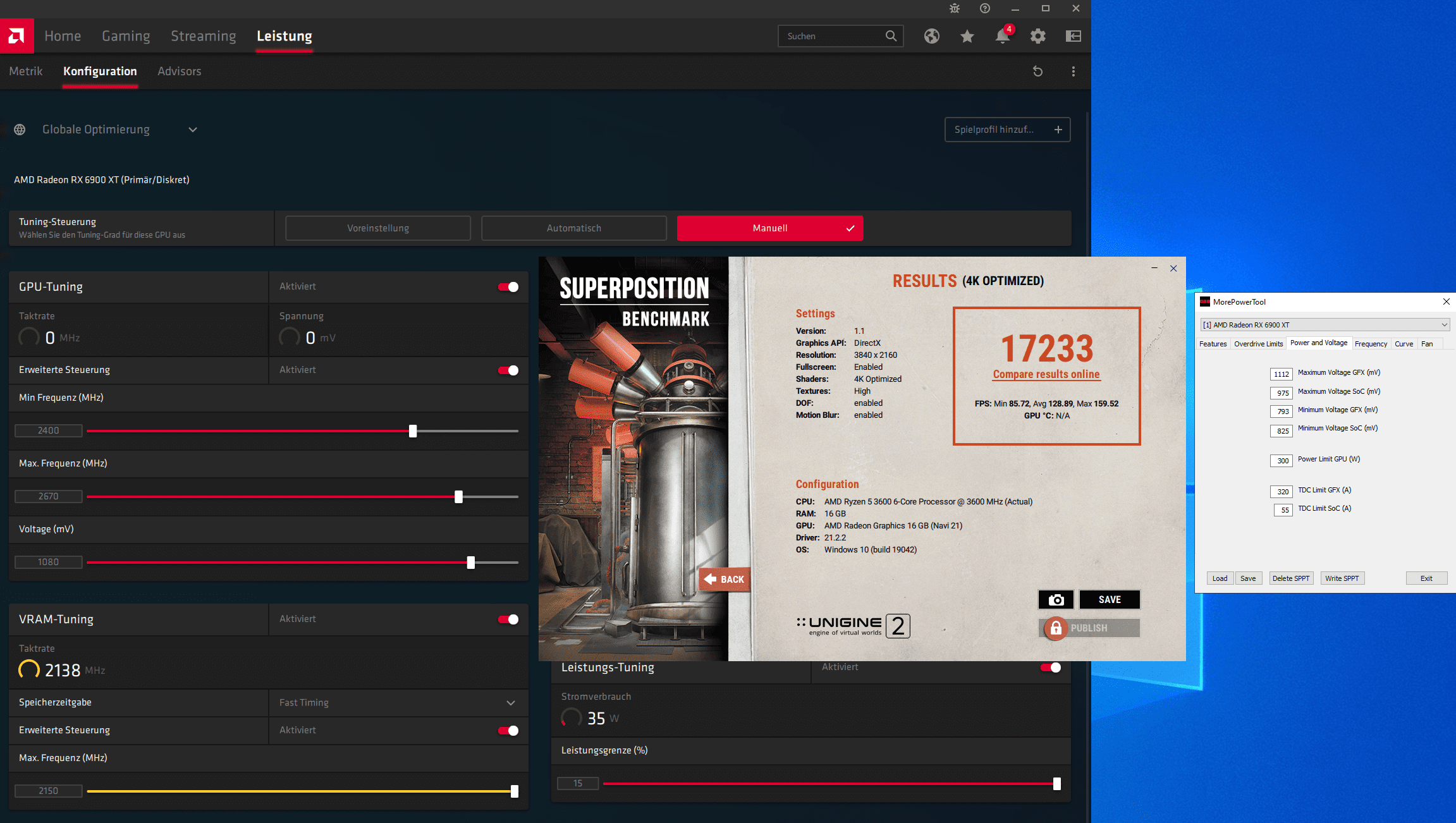
Task: Click the search magnifier icon
Action: point(891,36)
